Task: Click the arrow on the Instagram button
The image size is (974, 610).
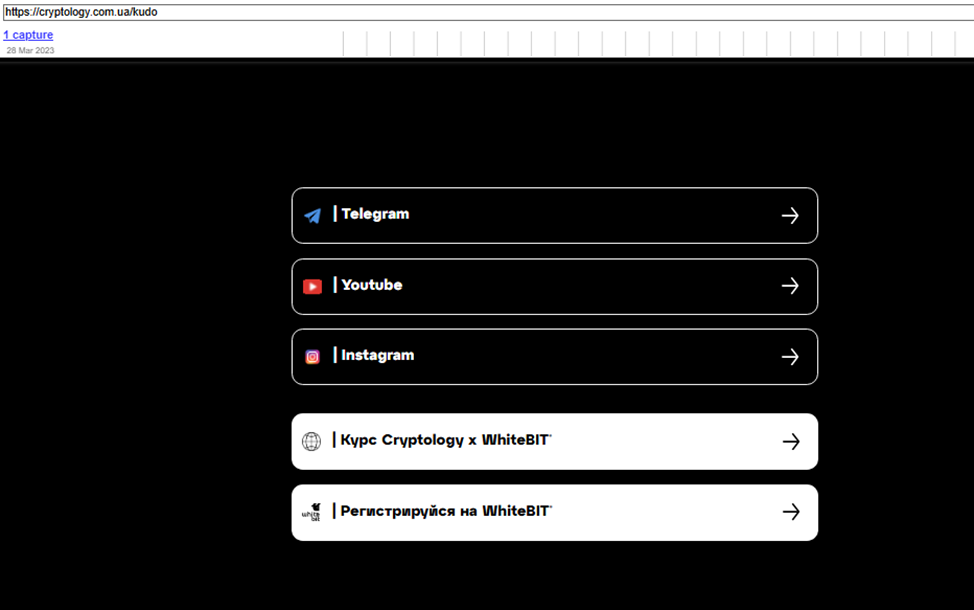Action: 790,357
